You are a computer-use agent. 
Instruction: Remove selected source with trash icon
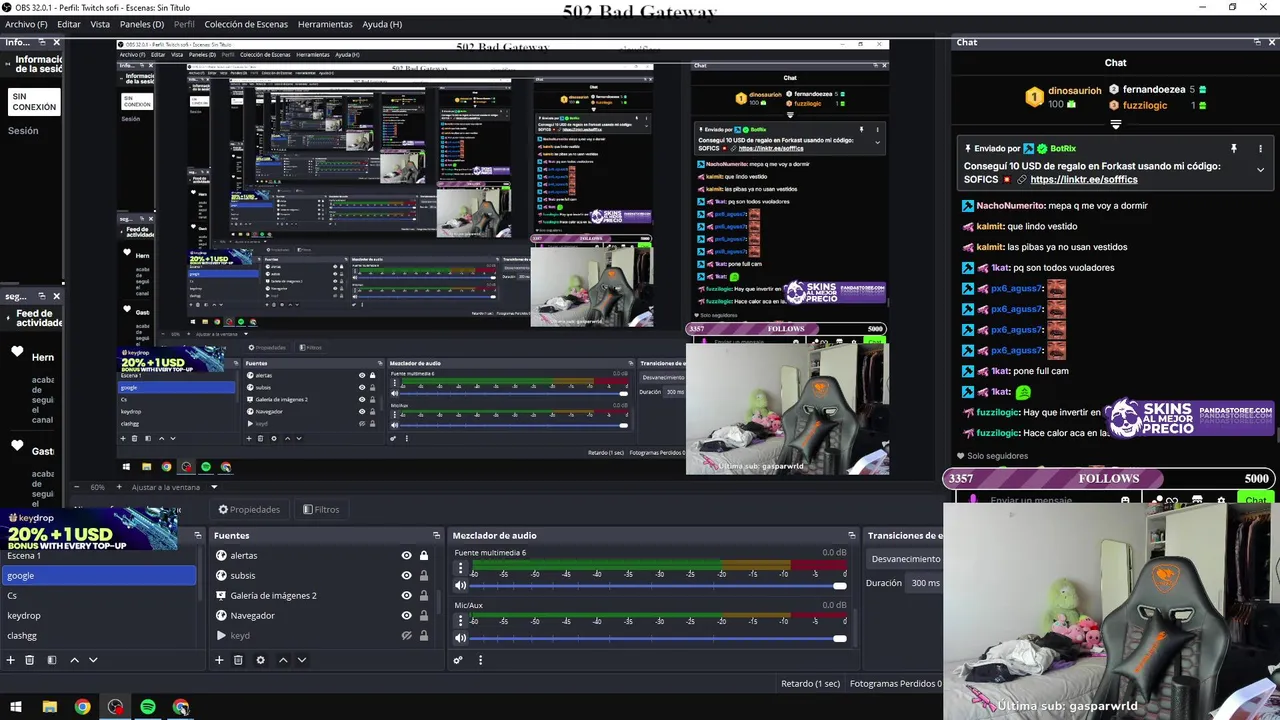[238, 660]
